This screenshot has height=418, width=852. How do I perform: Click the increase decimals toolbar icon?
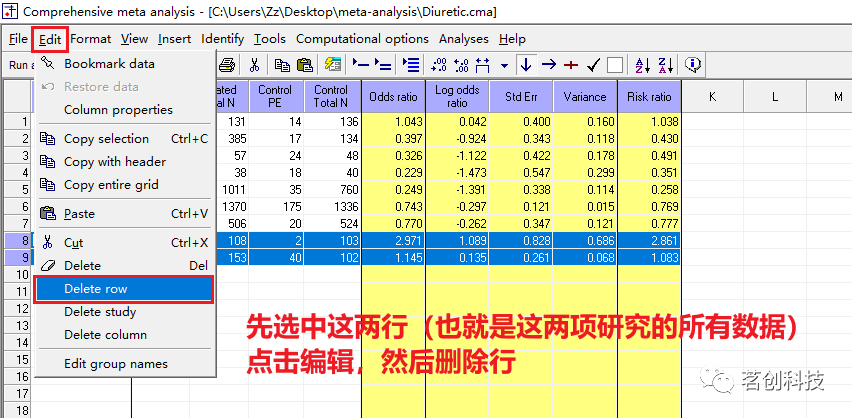(x=438, y=65)
